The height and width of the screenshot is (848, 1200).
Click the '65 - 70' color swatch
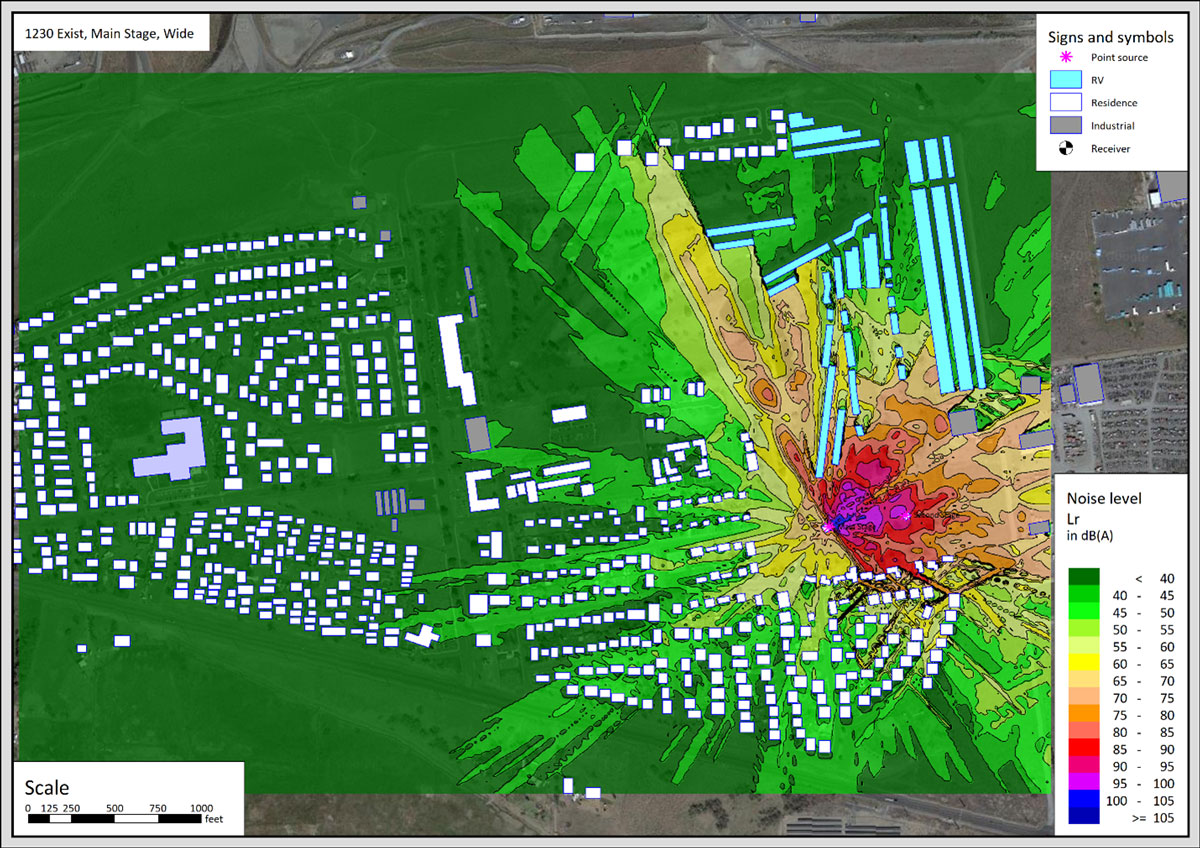(1083, 678)
